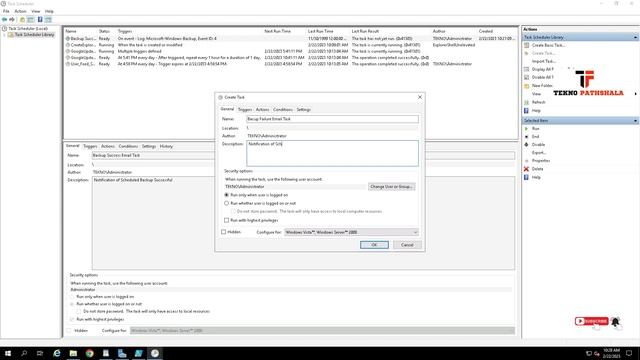Select 'Run whether user is logged on or not'
This screenshot has height=360, width=640.
coord(227,203)
